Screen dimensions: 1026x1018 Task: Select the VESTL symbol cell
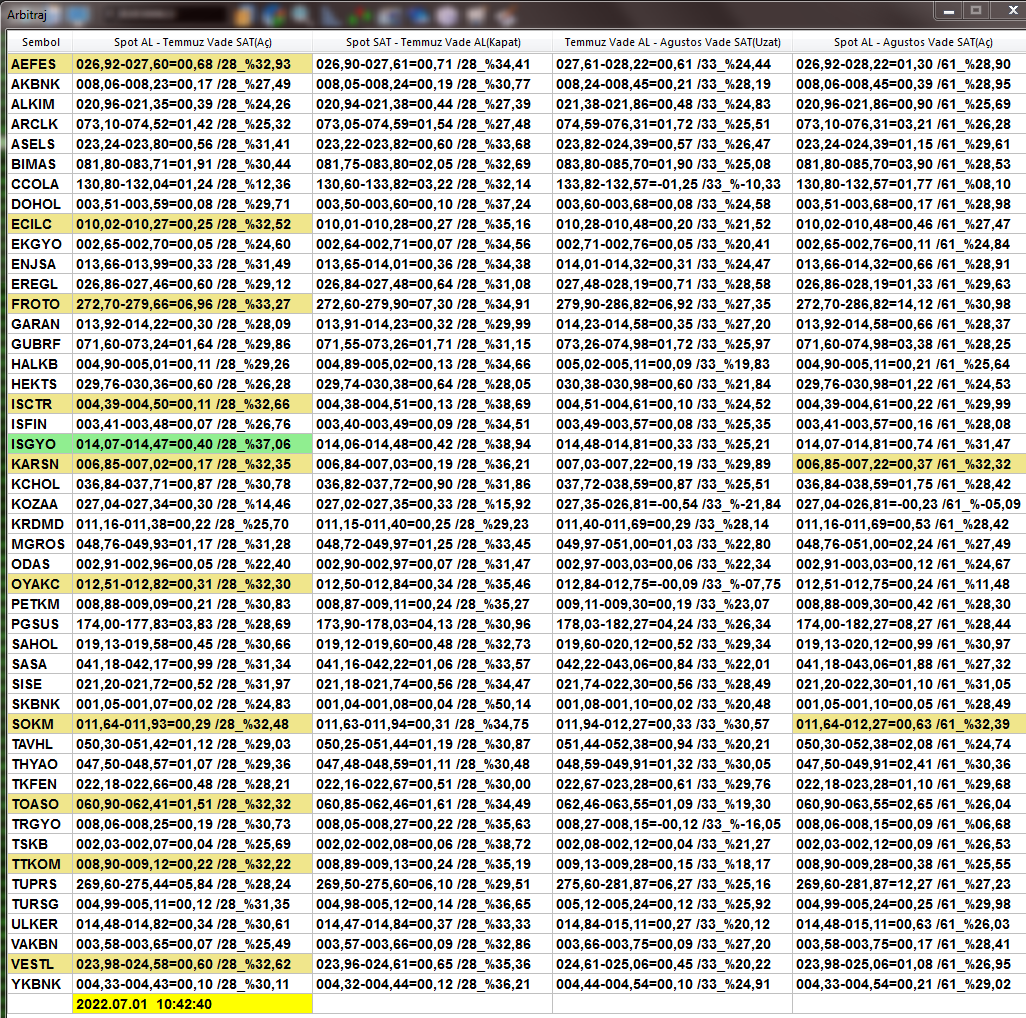pyautogui.click(x=40, y=964)
